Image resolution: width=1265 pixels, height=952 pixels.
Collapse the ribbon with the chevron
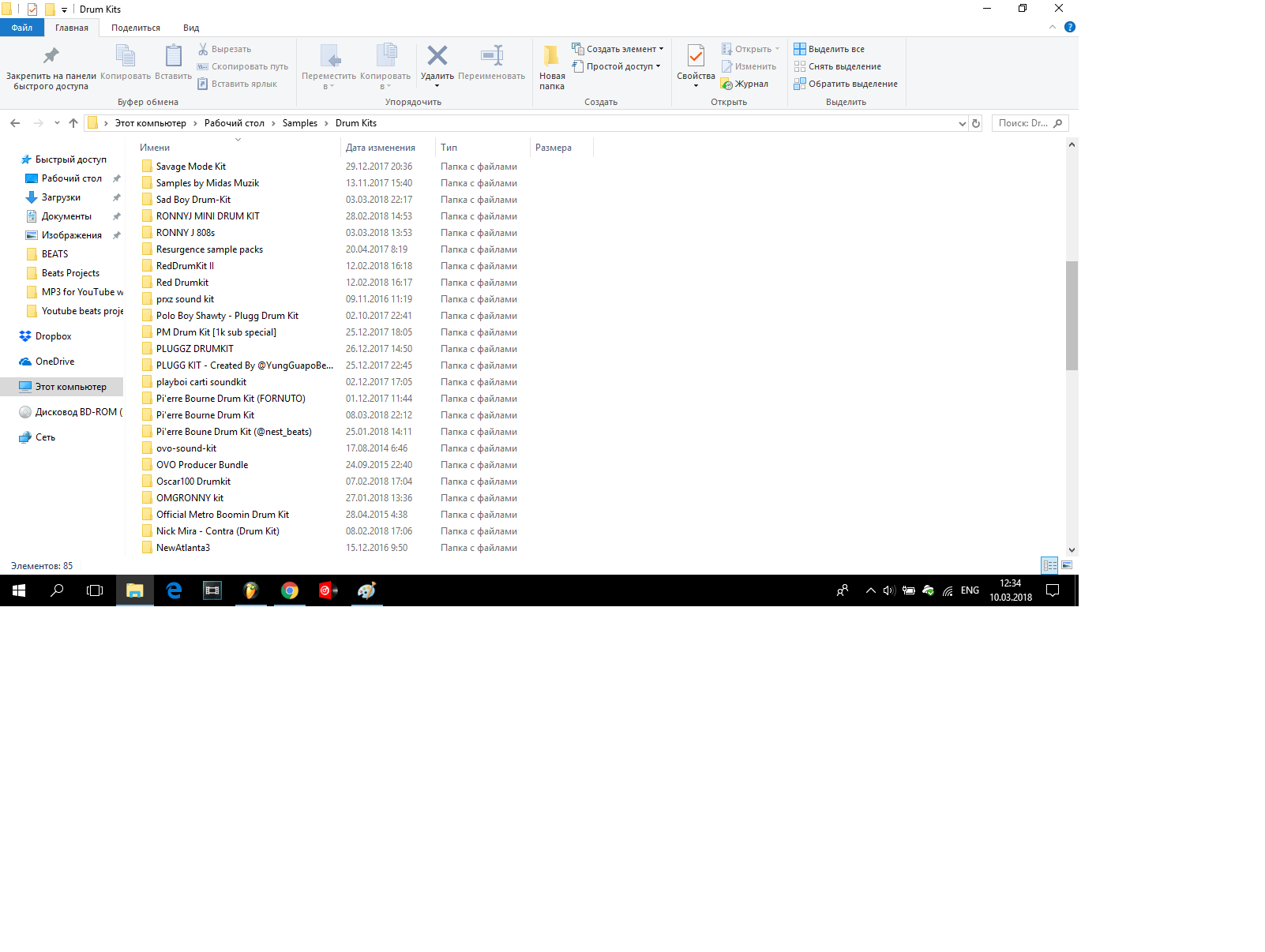click(x=1053, y=27)
